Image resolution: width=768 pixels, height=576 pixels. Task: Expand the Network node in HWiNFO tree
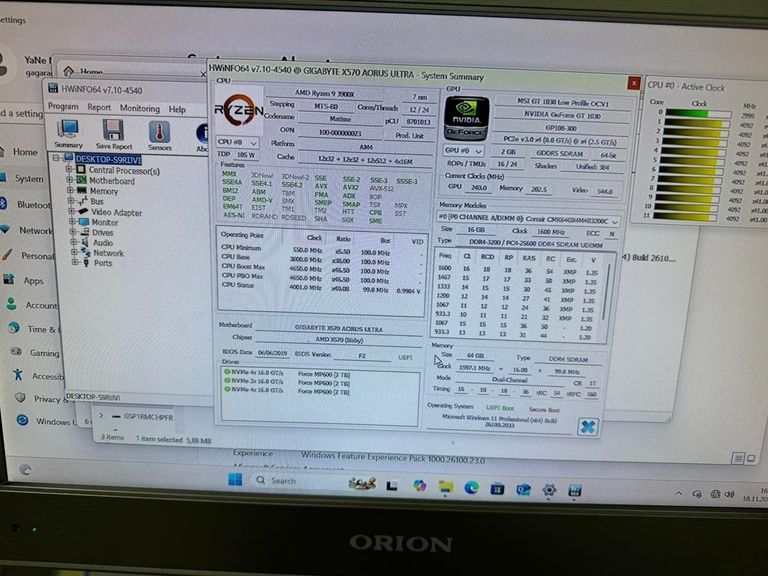[74, 252]
